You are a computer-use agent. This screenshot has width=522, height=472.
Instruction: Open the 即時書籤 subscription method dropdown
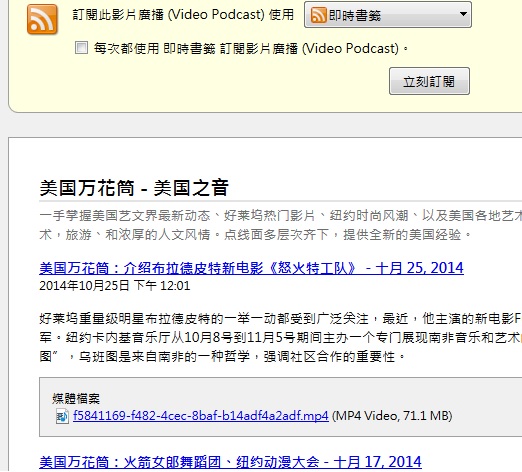pos(388,15)
